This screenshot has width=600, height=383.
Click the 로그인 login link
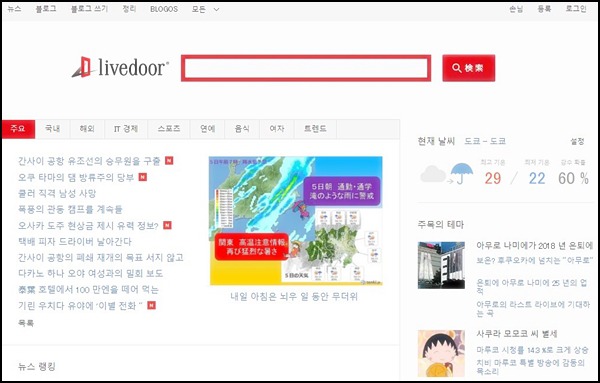576,9
